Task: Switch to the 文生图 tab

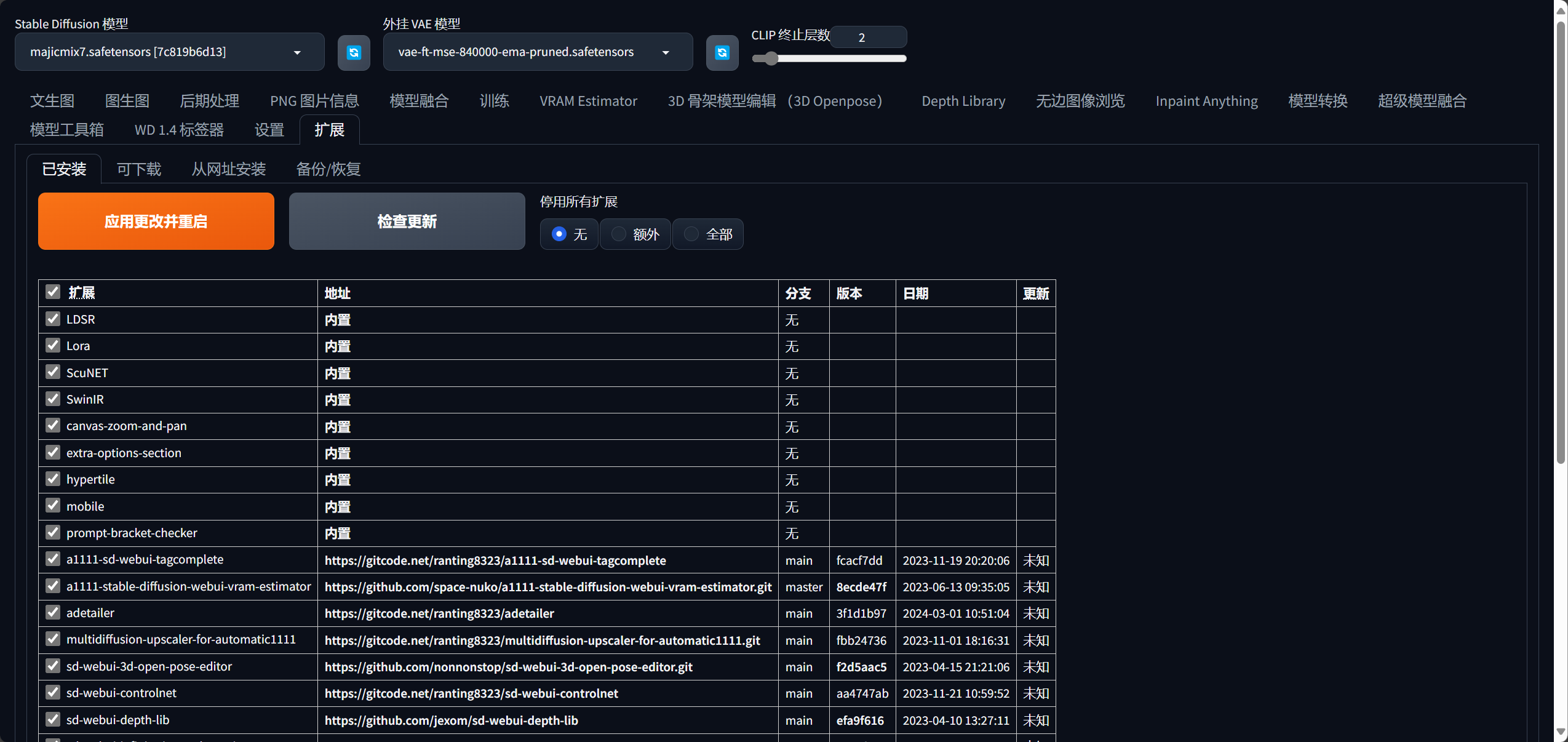Action: (x=52, y=101)
